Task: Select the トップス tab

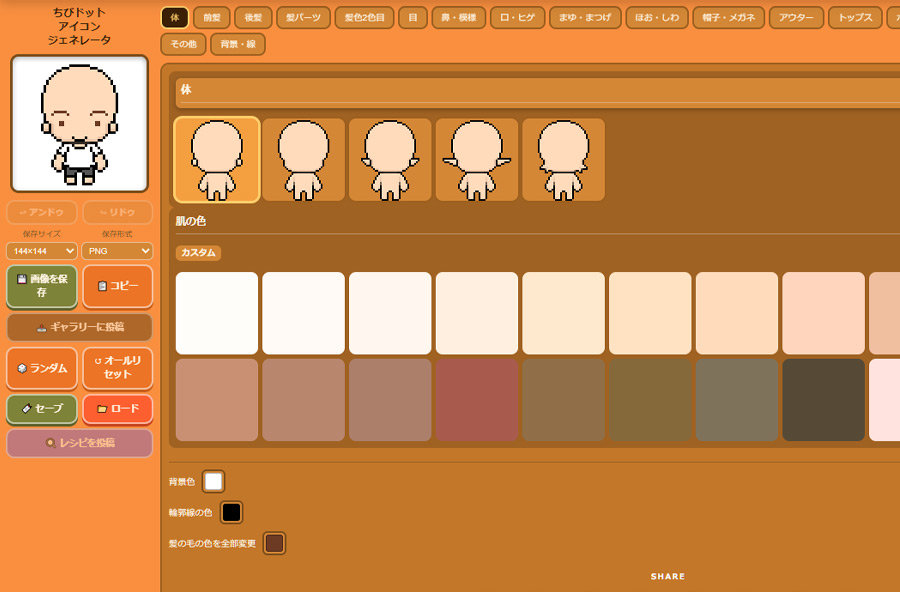Action: tap(855, 18)
